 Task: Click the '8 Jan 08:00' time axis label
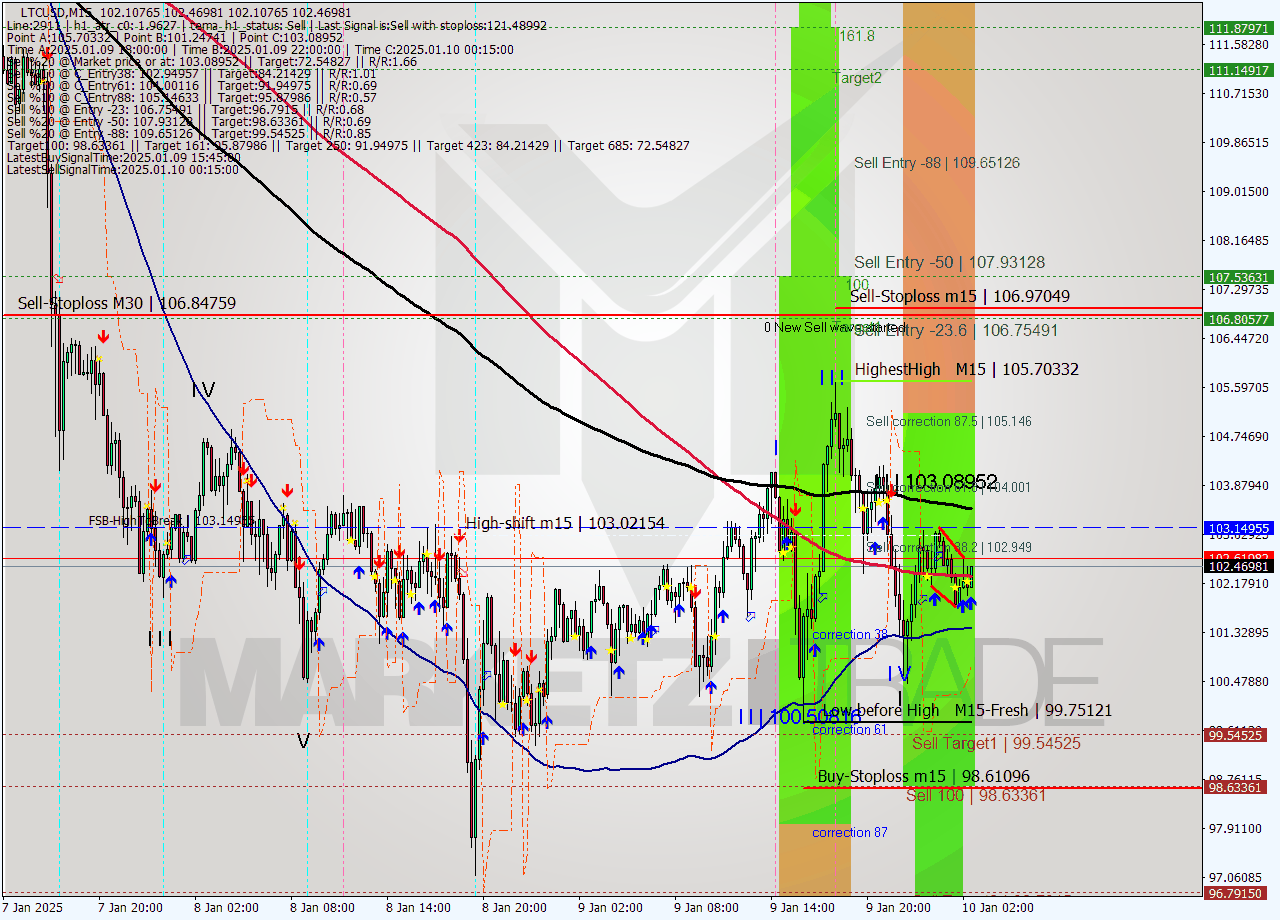click(323, 908)
